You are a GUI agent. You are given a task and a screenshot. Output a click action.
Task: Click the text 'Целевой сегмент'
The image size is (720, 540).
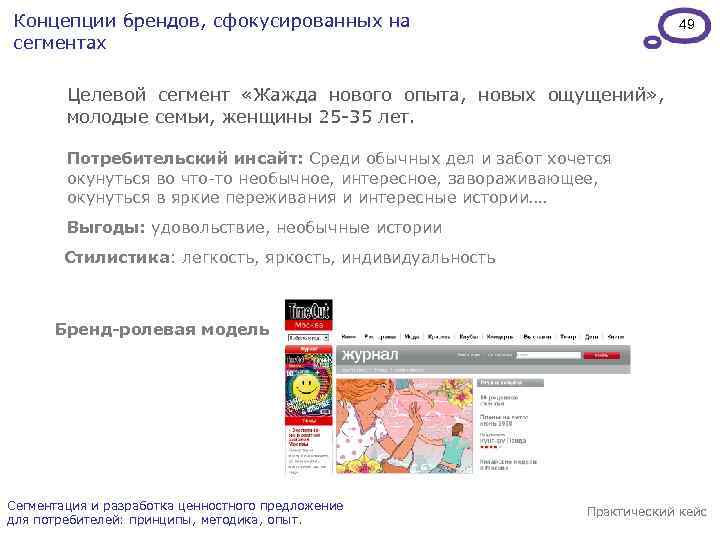pyautogui.click(x=148, y=95)
